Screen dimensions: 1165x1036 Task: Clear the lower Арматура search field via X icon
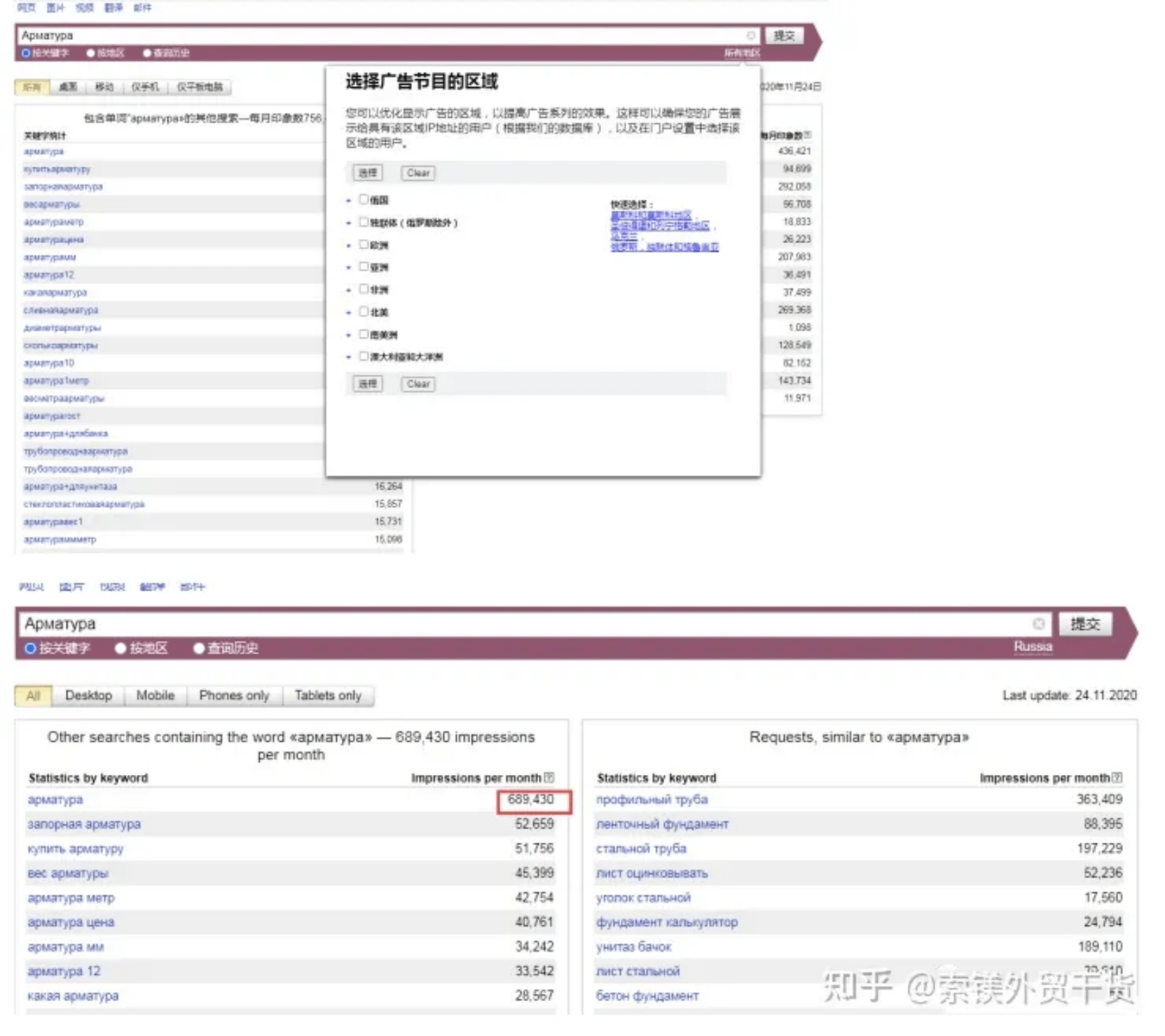[x=1038, y=623]
